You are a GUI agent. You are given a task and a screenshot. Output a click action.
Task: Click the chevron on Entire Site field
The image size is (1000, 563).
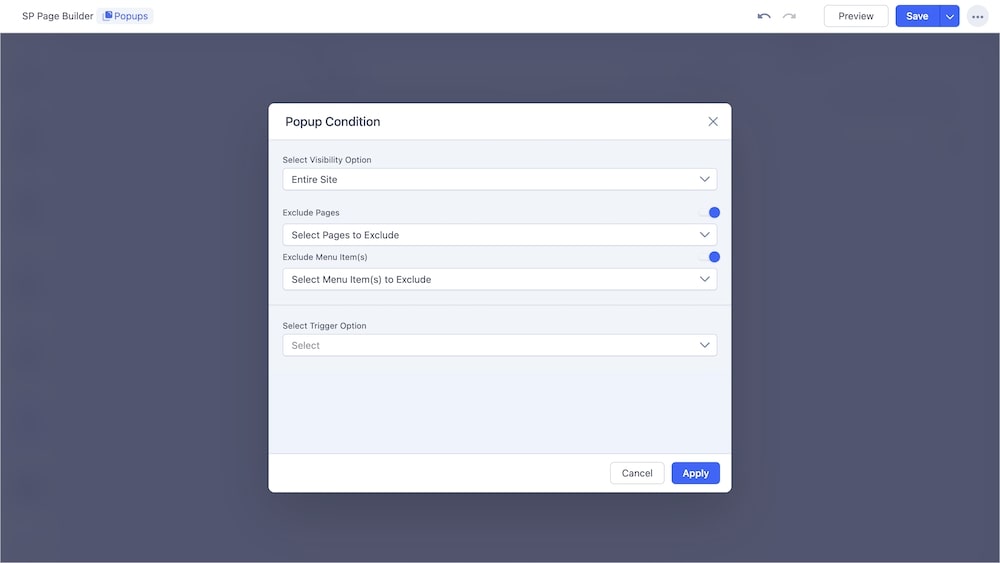pos(705,179)
